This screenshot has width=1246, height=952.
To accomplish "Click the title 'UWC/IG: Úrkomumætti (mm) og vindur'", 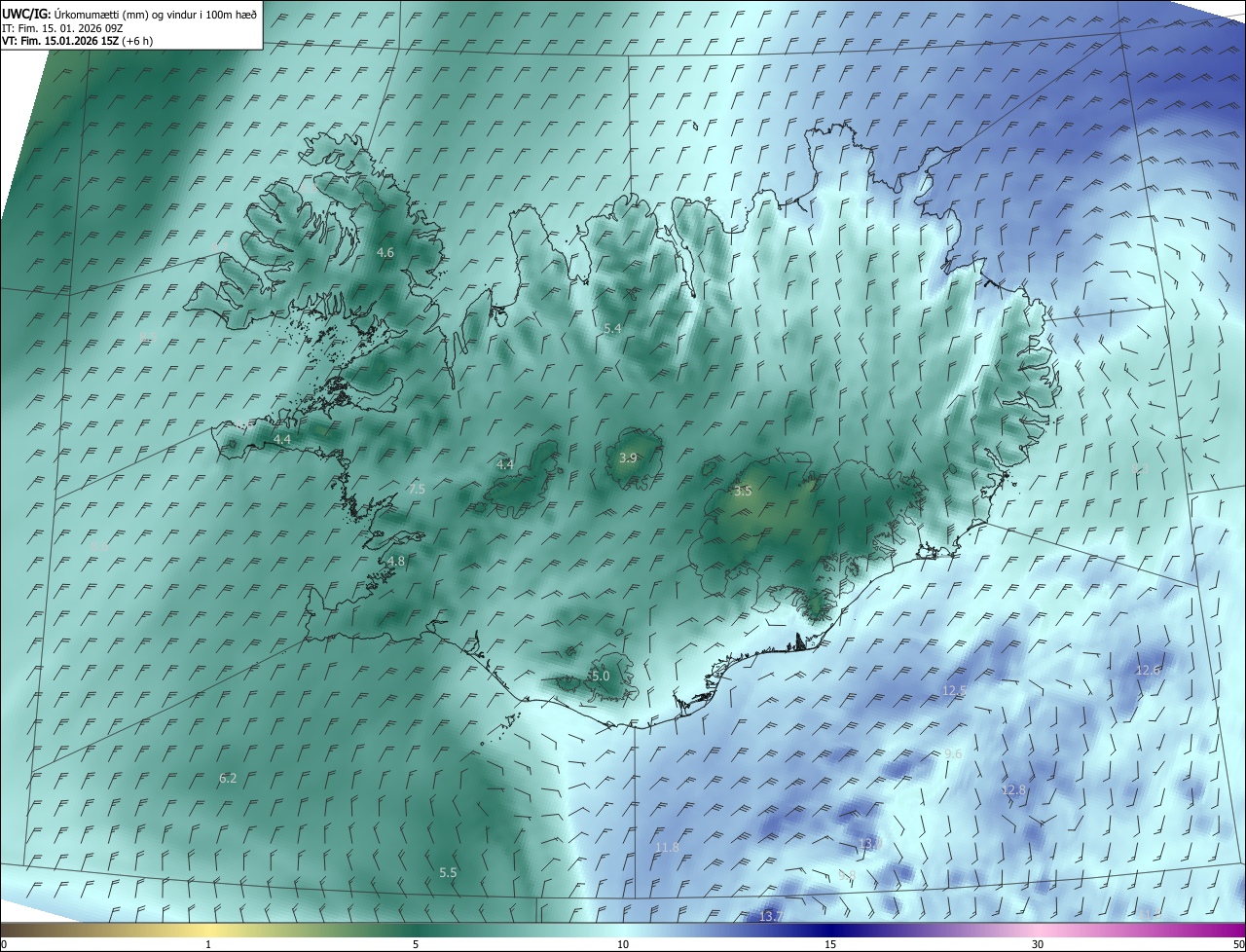I will pos(129,14).
